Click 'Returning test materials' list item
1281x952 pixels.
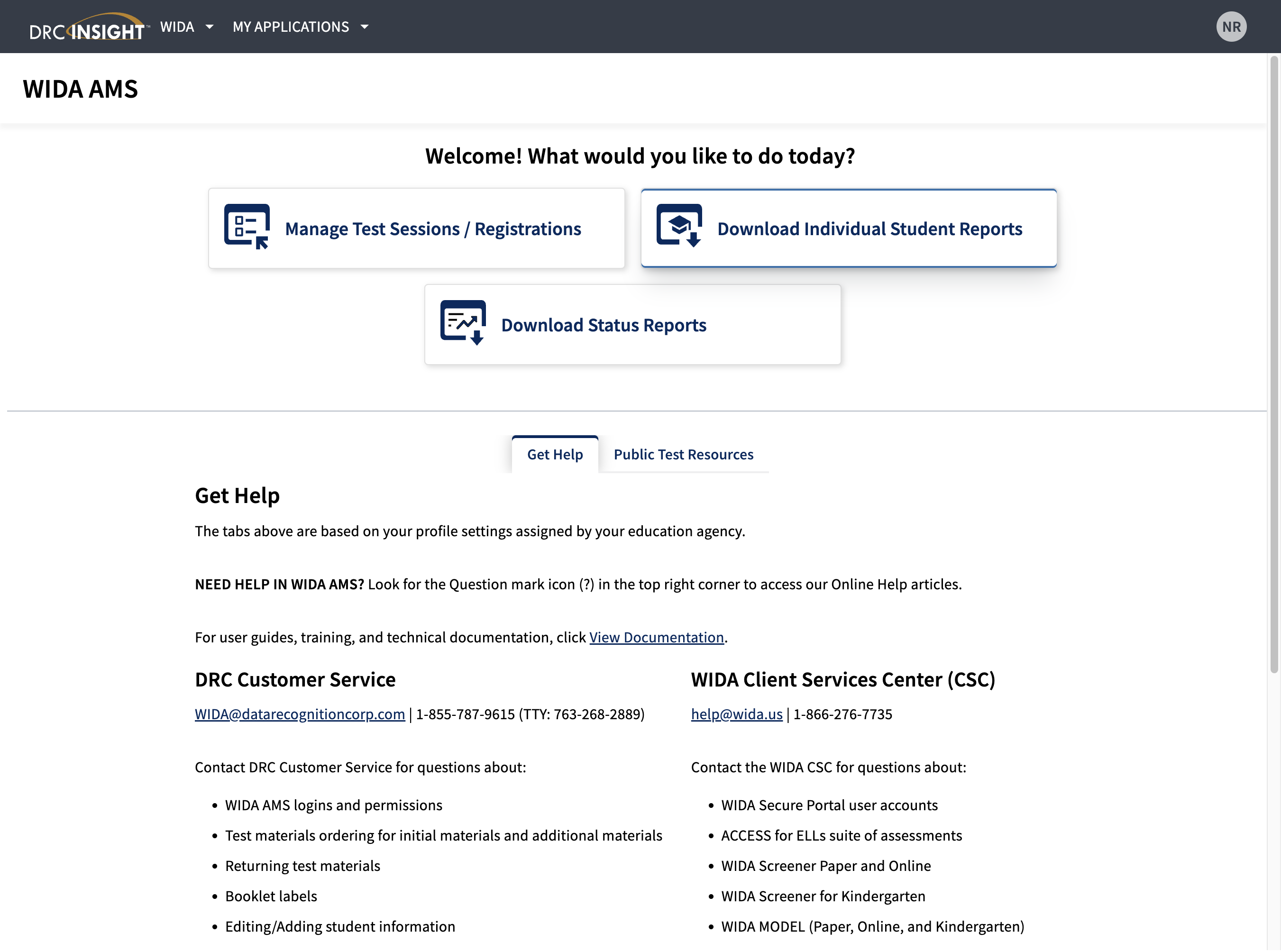(x=302, y=866)
